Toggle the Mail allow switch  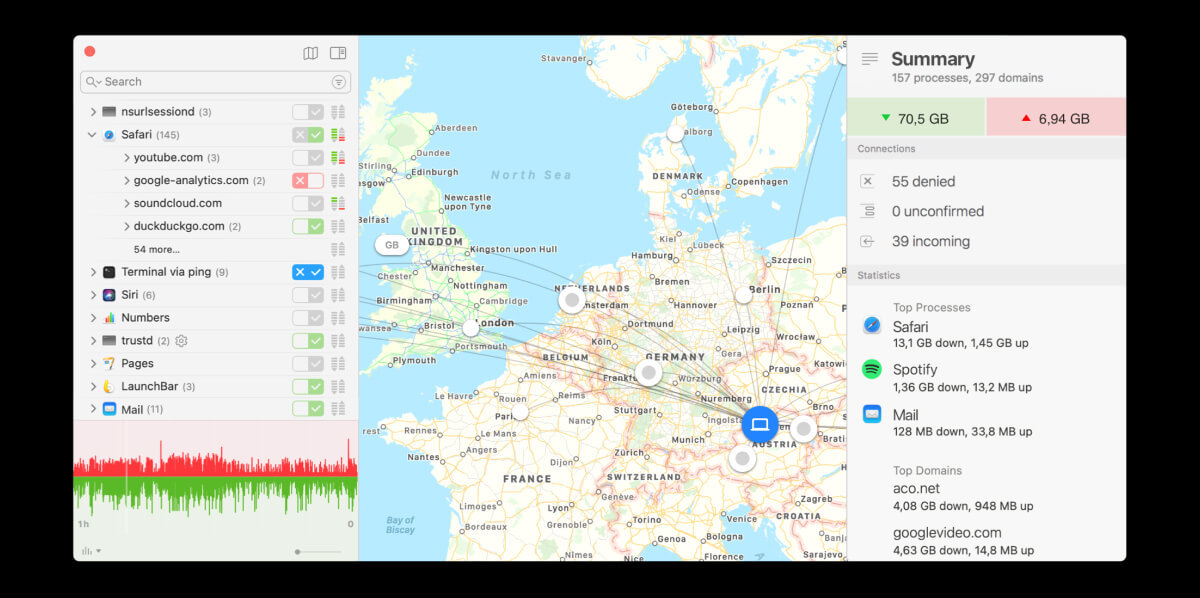click(x=308, y=409)
